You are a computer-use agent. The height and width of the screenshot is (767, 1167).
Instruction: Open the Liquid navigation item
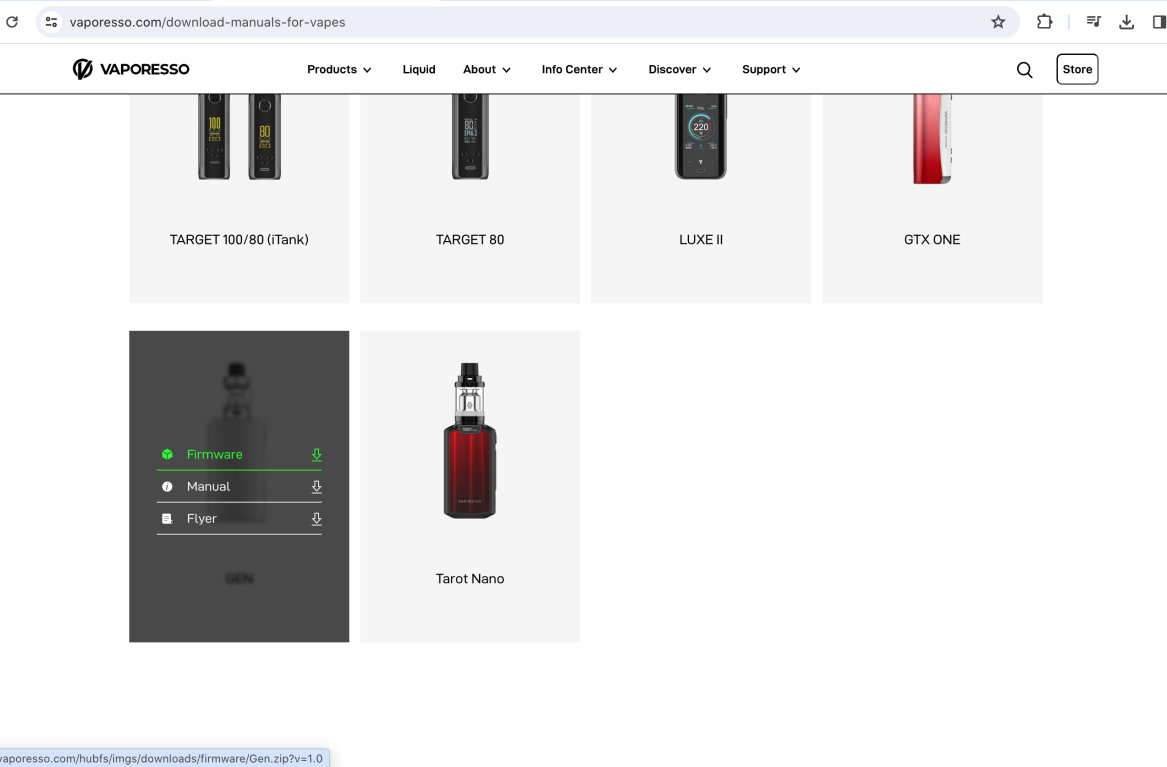[419, 69]
